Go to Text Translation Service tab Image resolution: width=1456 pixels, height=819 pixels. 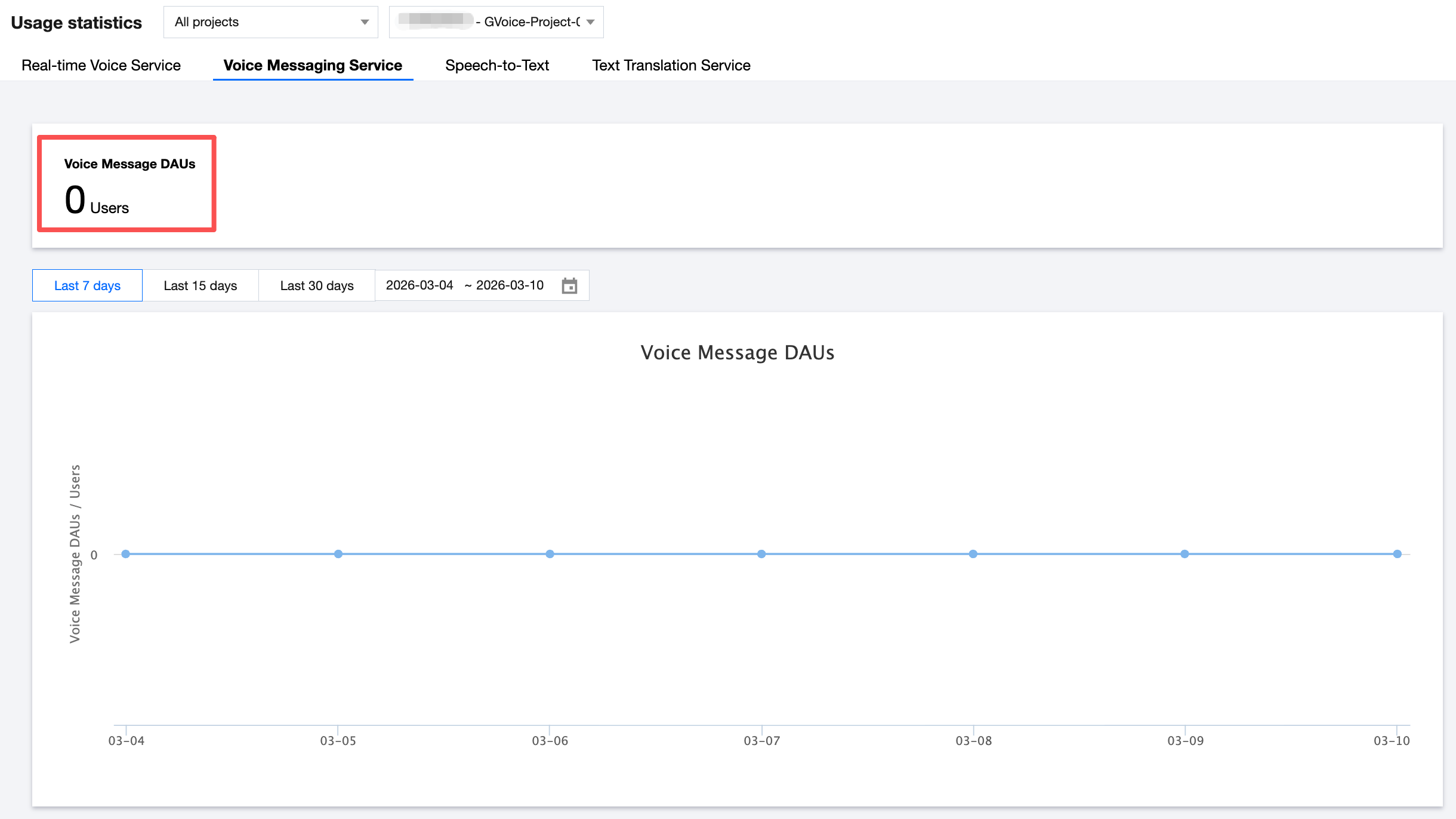click(671, 65)
